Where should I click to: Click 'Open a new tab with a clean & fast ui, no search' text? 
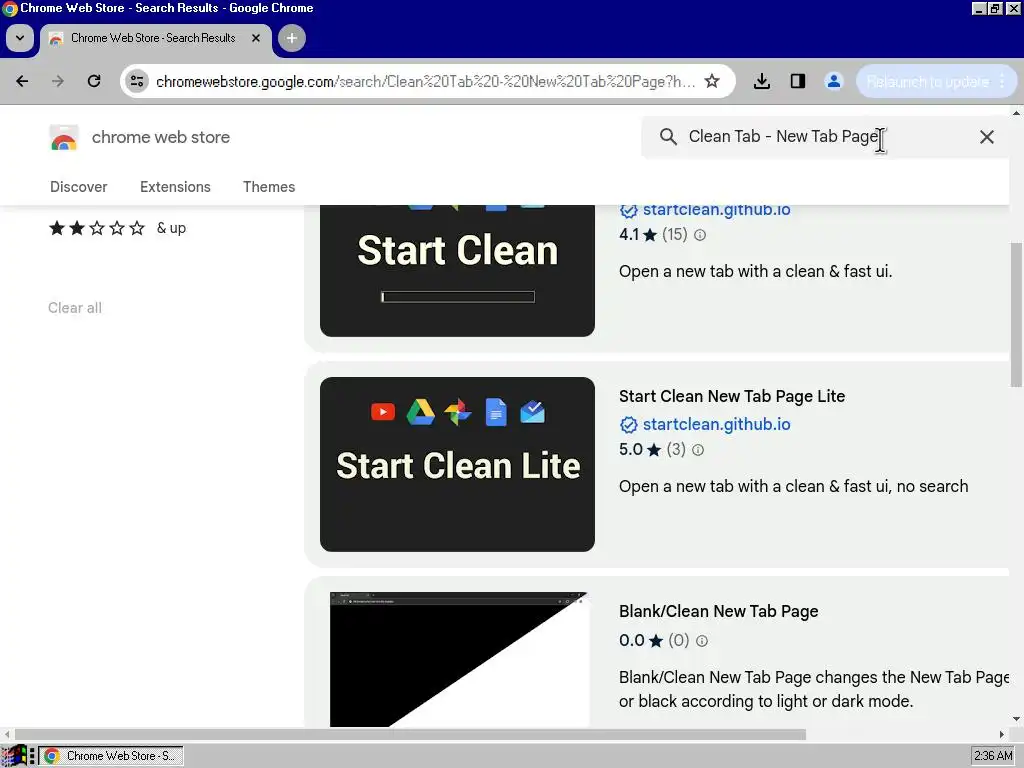click(793, 487)
